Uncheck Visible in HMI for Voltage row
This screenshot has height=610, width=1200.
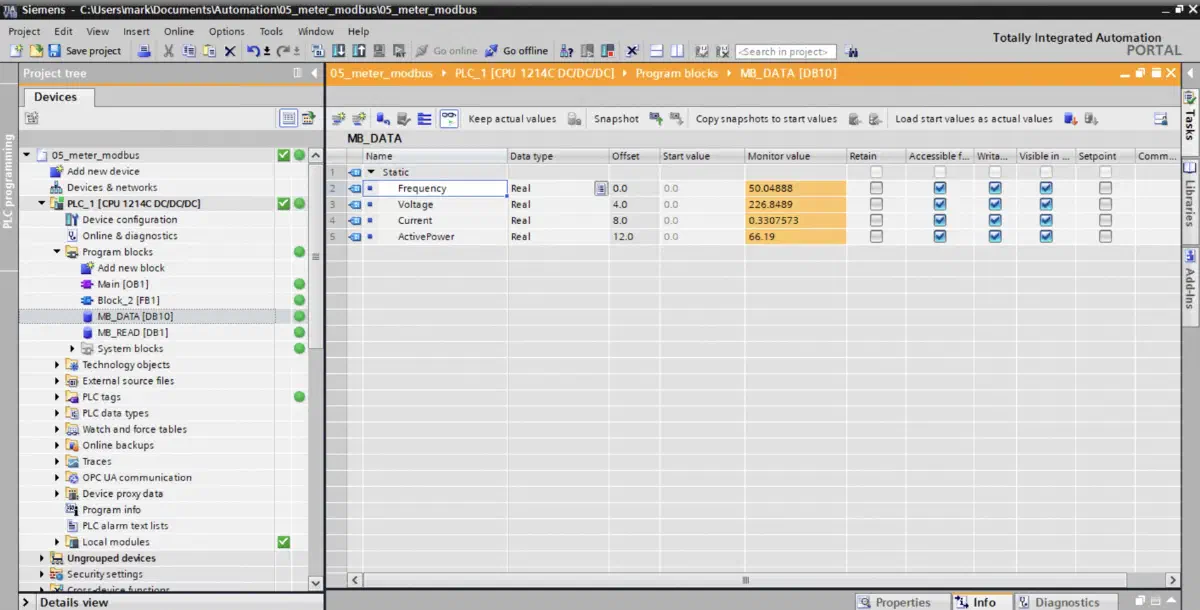coord(1046,204)
